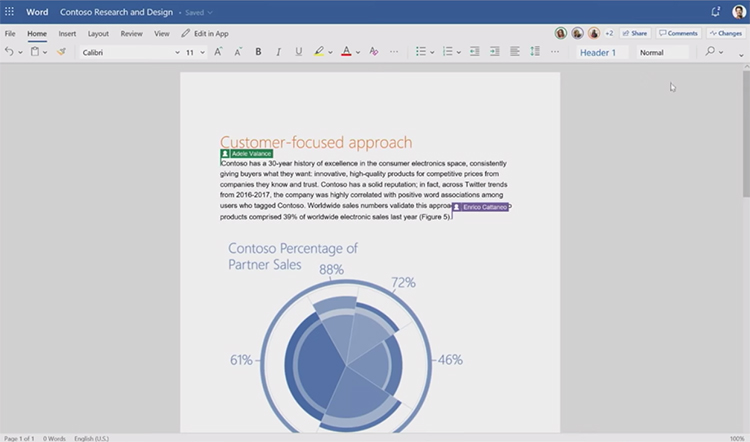Click the Clear Formatting icon
Image resolution: width=750 pixels, height=442 pixels.
(374, 52)
